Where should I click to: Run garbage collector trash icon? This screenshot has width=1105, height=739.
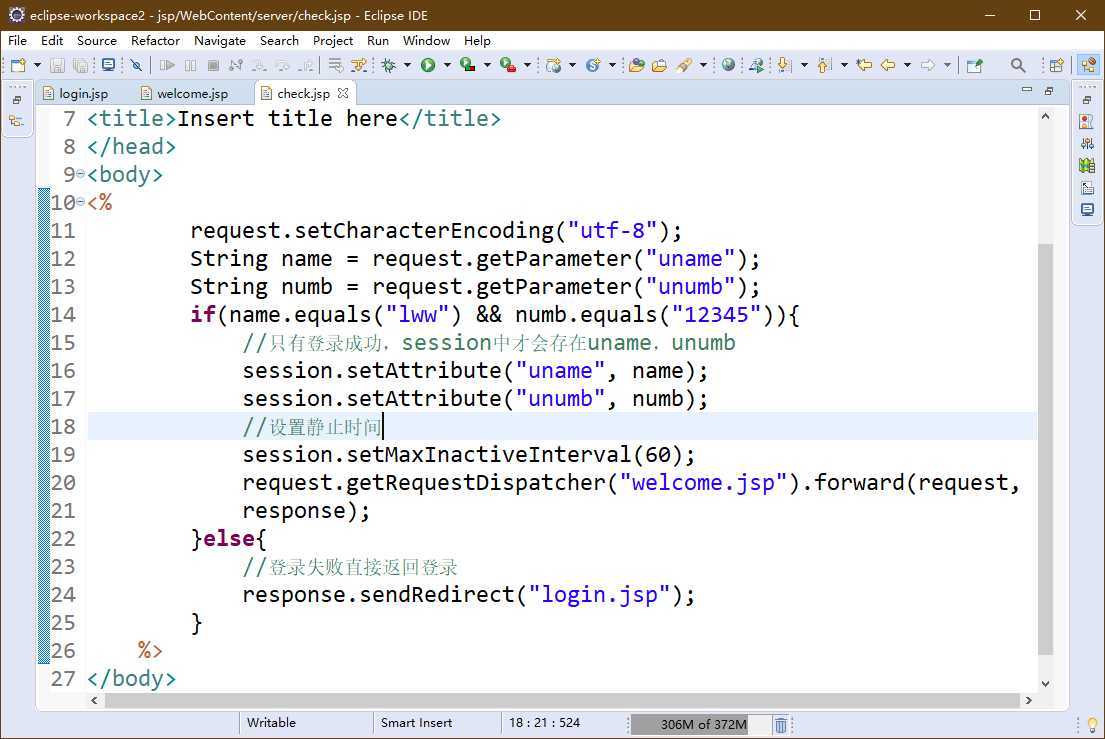[781, 724]
